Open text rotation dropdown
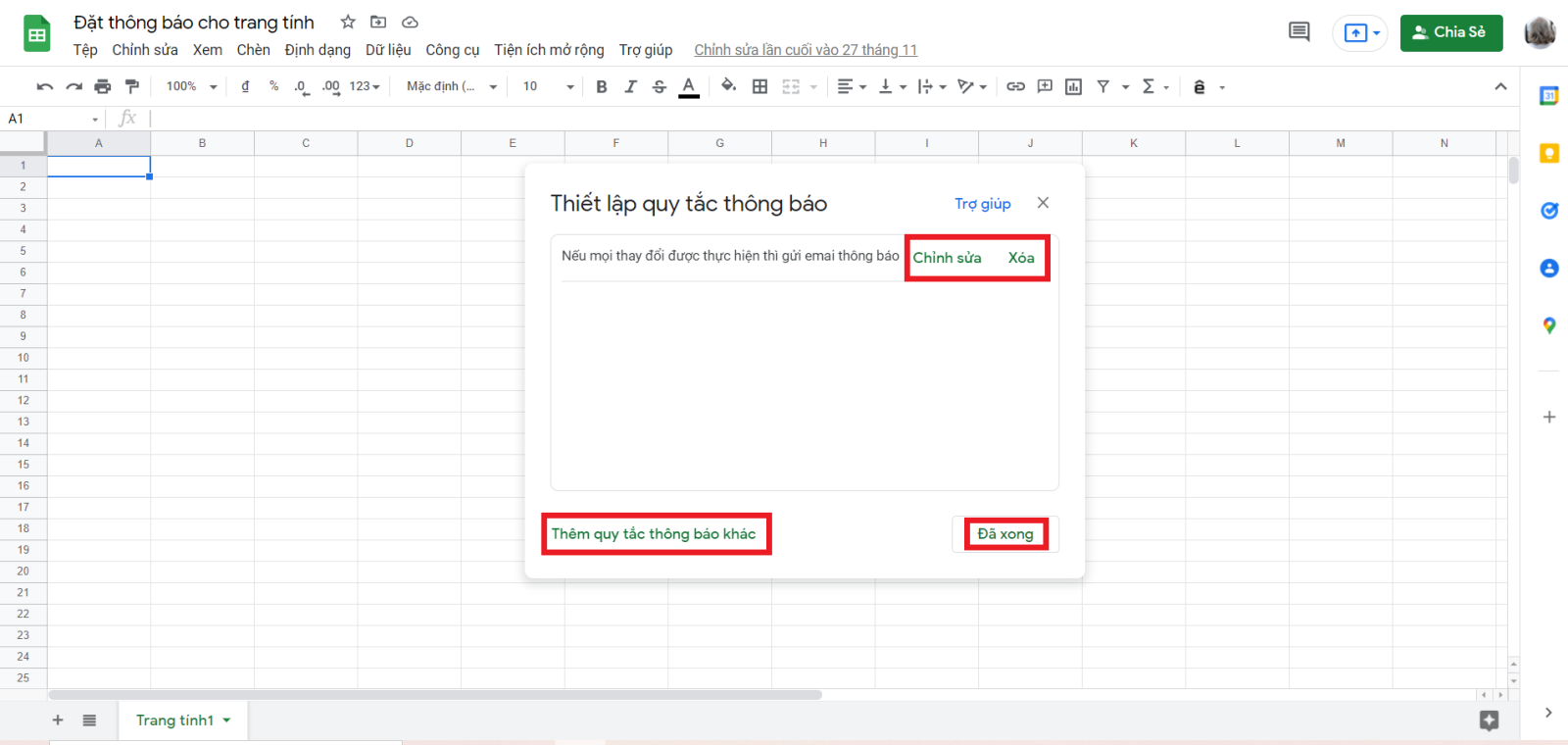The height and width of the screenshot is (745, 1568). 972,86
